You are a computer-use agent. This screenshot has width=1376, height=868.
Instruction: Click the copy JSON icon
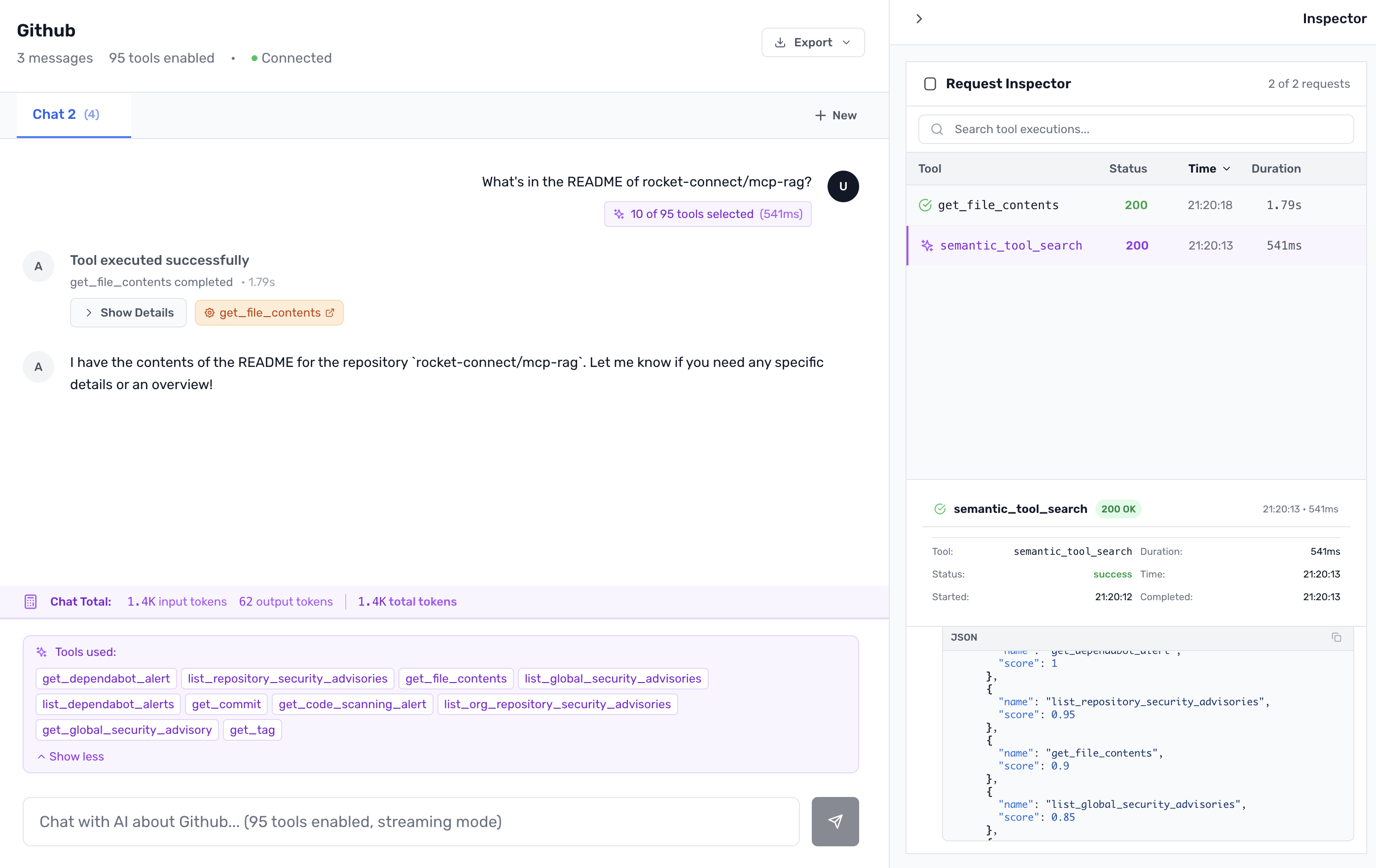coord(1336,637)
